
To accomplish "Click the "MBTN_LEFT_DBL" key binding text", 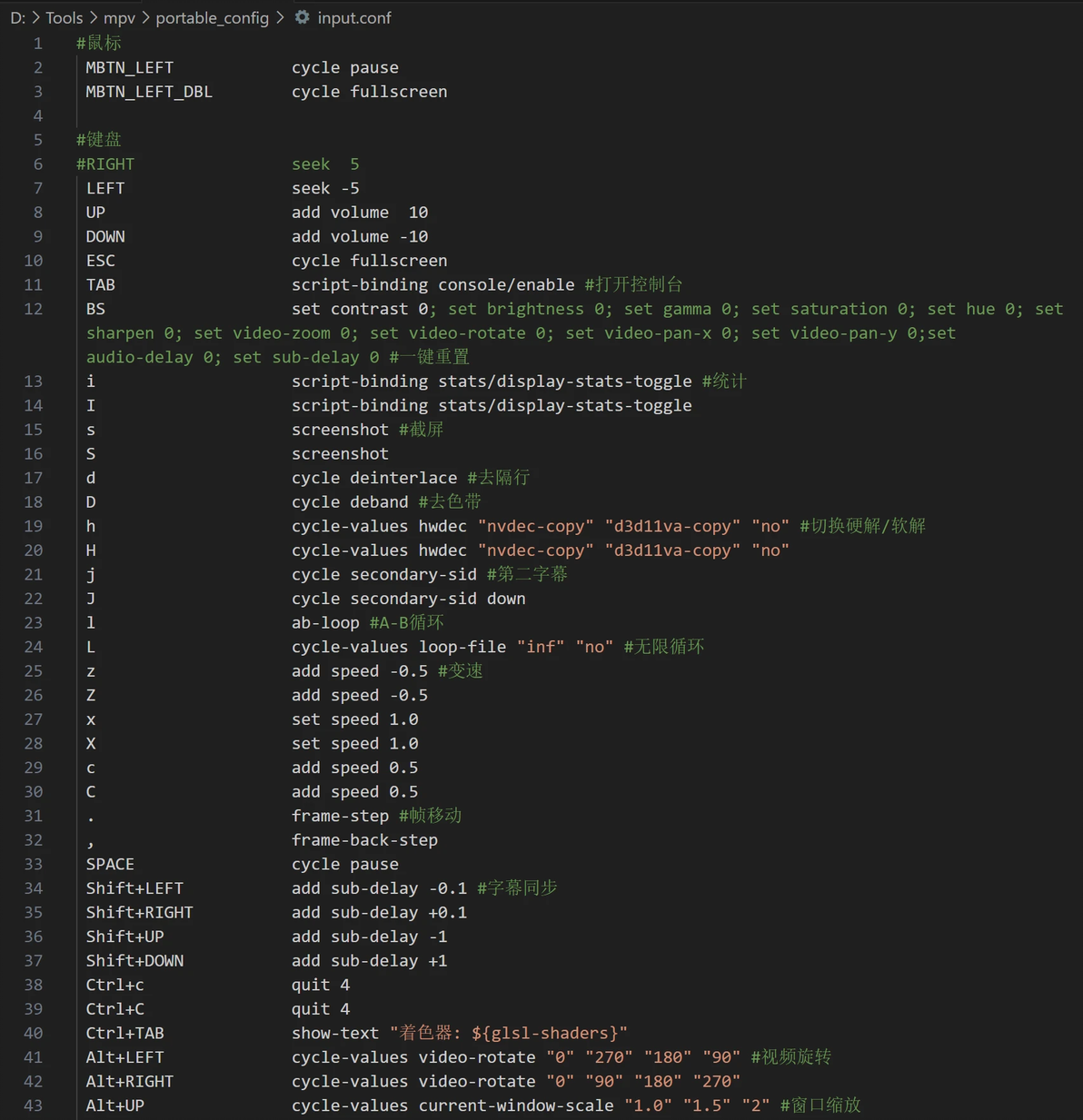I will (149, 92).
